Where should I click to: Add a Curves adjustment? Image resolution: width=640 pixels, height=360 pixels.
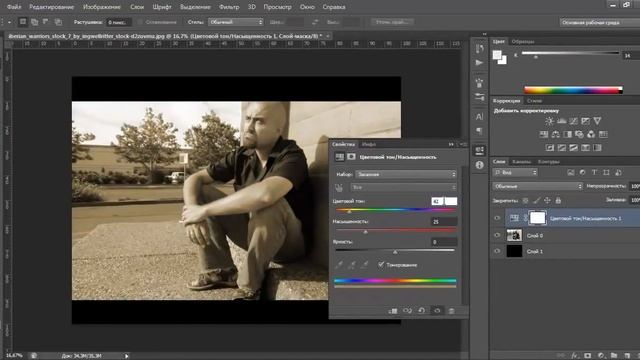pyautogui.click(x=573, y=121)
